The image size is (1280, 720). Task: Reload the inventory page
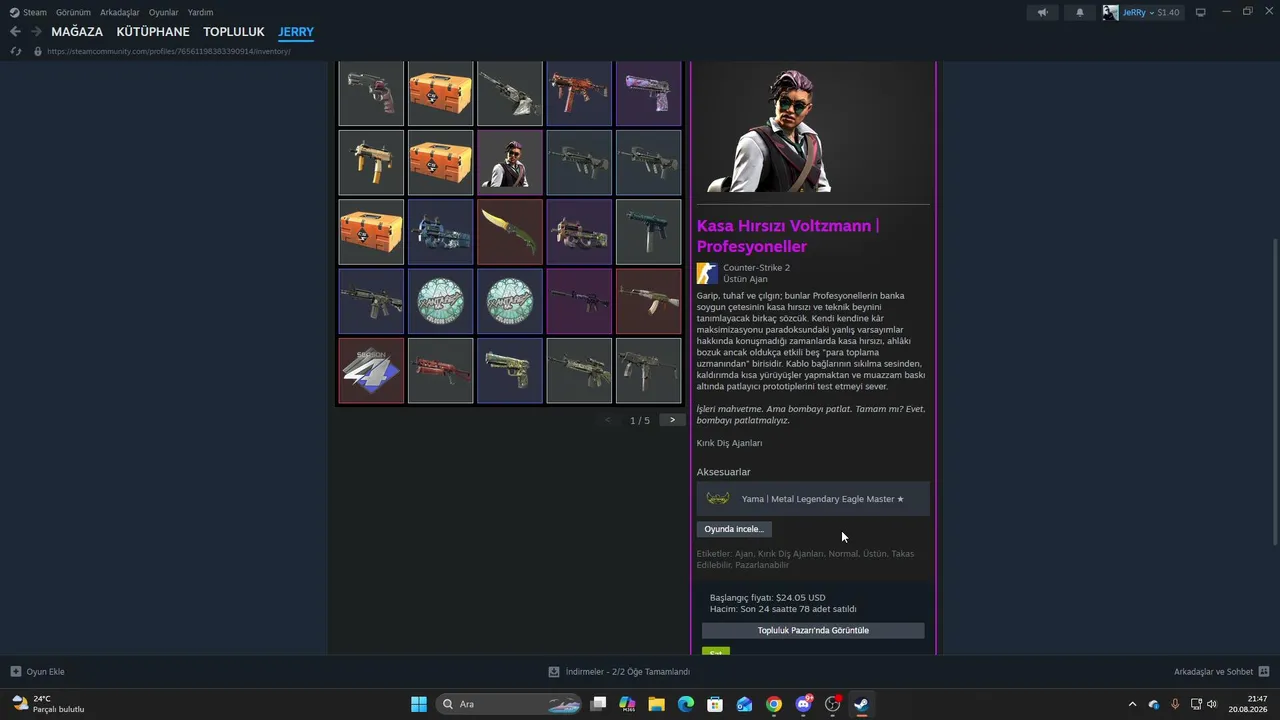[16, 51]
